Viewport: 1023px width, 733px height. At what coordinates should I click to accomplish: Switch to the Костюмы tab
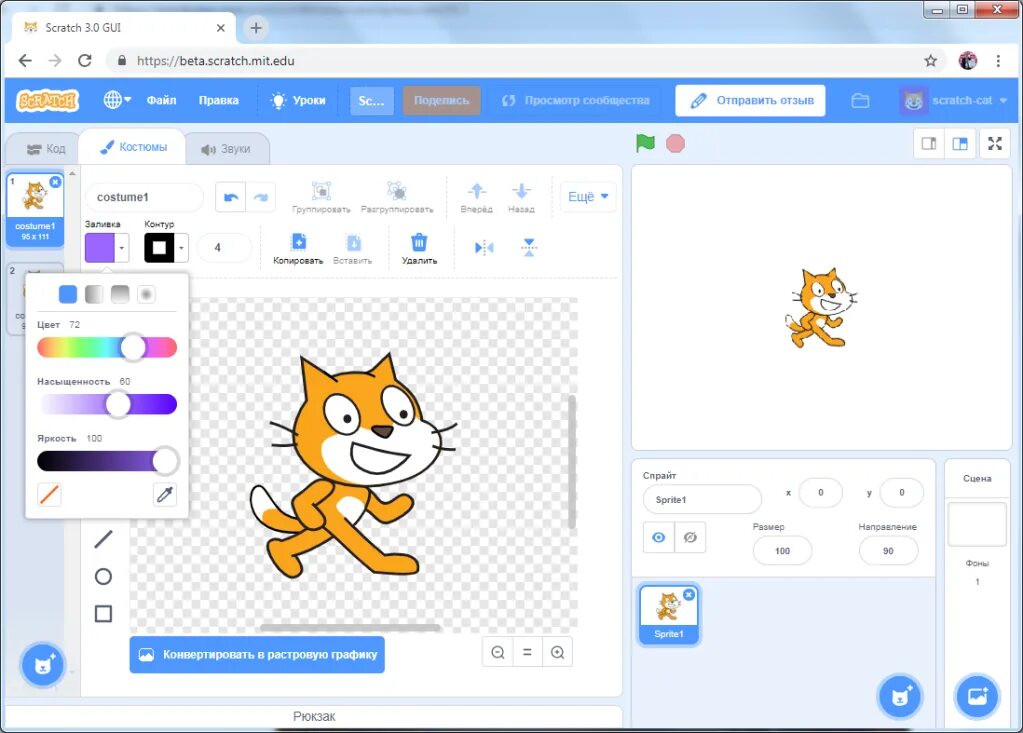point(133,147)
